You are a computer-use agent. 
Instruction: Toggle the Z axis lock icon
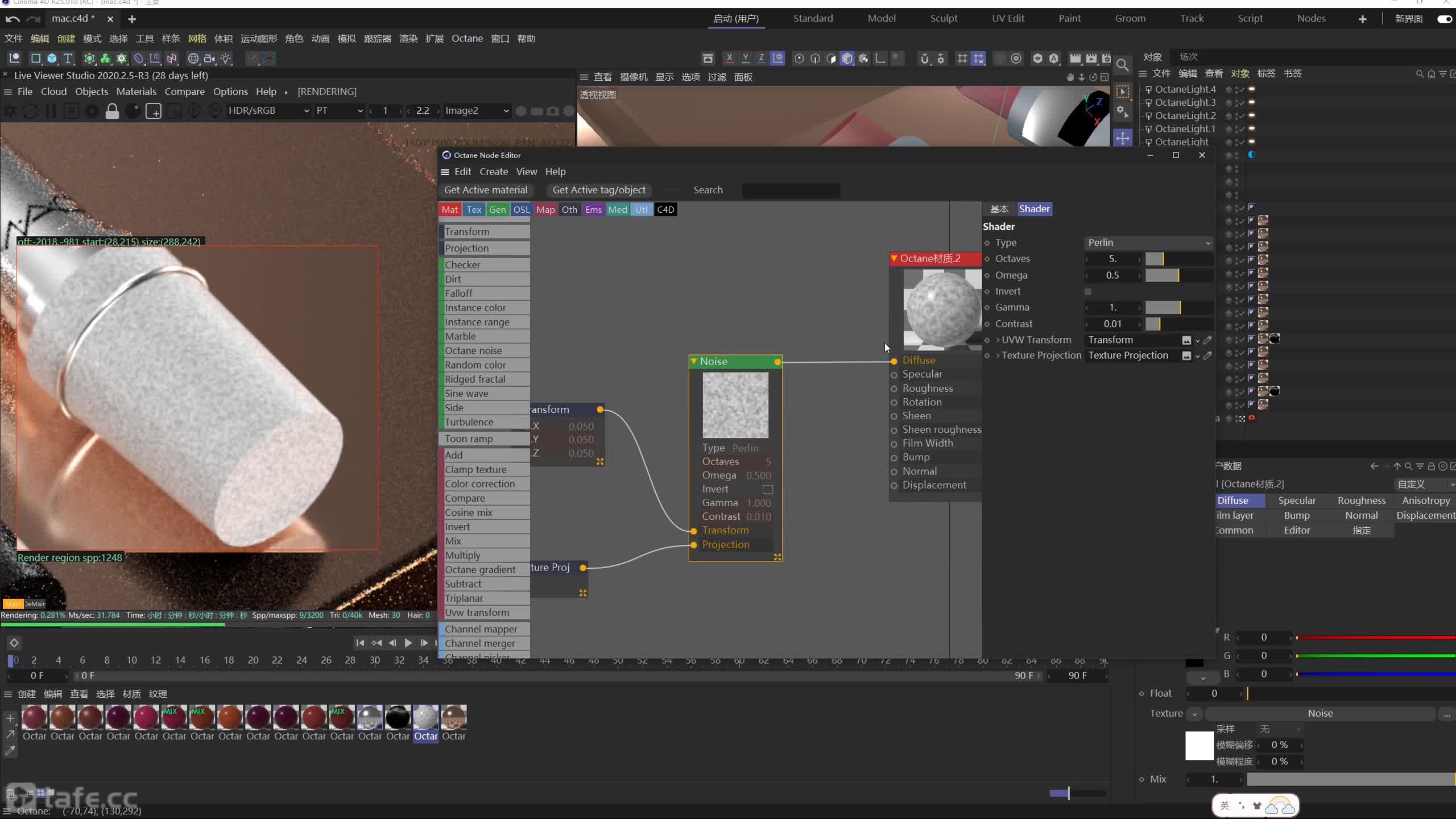pyautogui.click(x=761, y=58)
